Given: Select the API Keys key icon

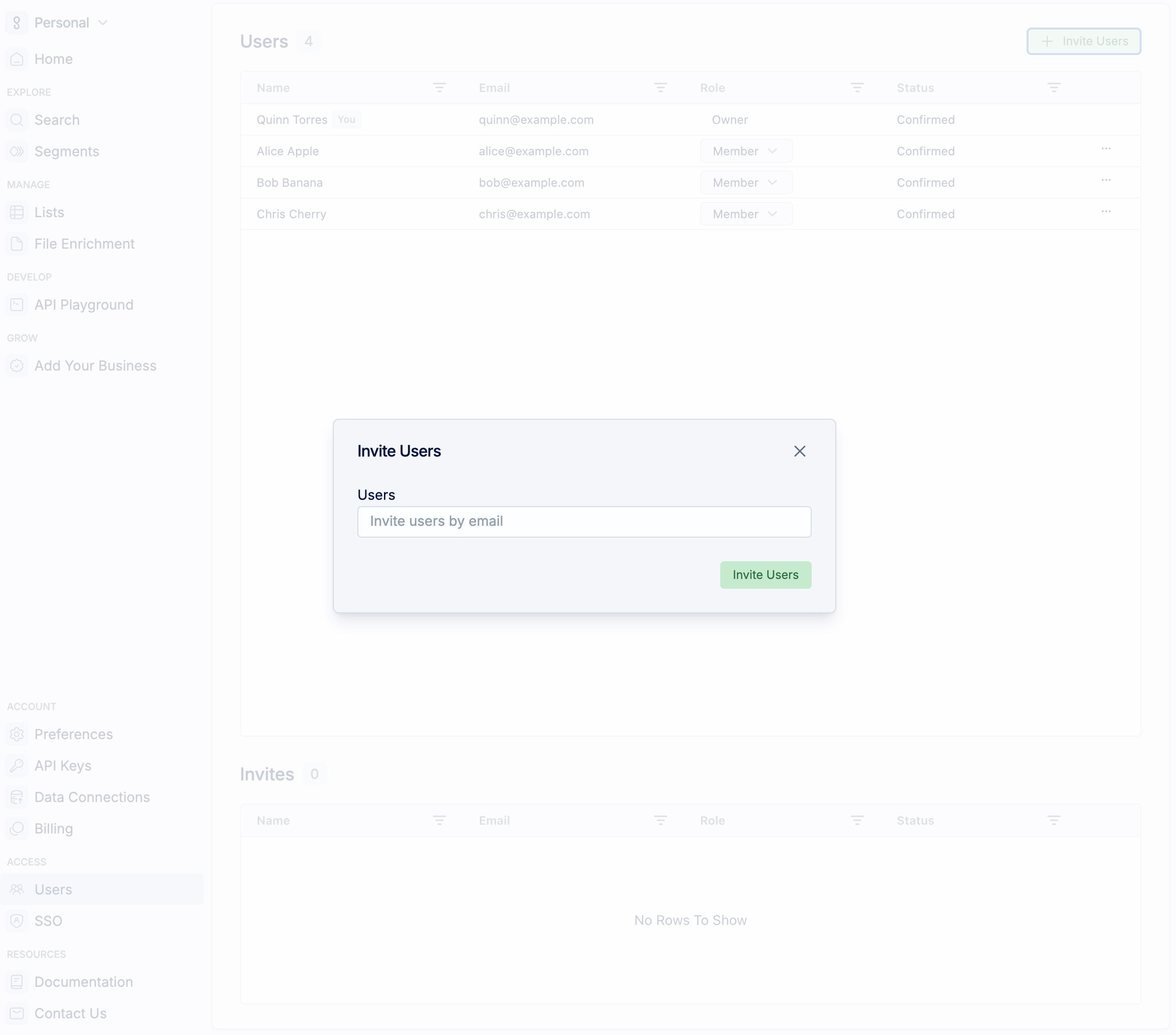Looking at the screenshot, I should (x=17, y=766).
